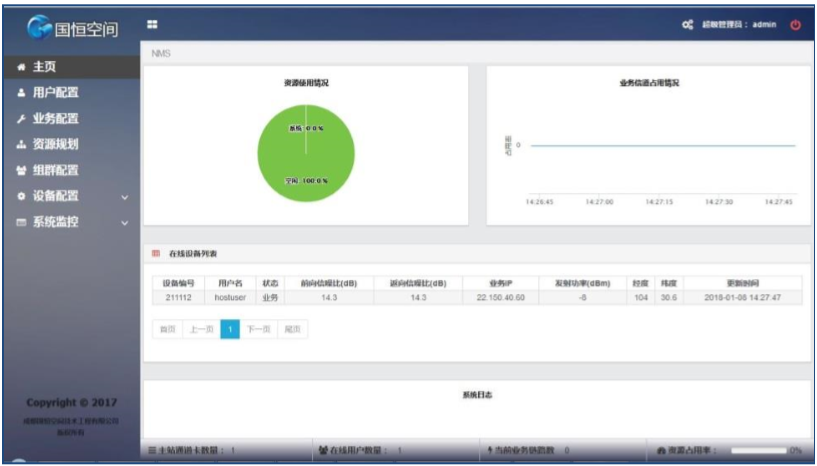Image resolution: width=817 pixels, height=466 pixels.
Task: Click the business IP cell 22.150.40.60
Action: pyautogui.click(x=501, y=298)
